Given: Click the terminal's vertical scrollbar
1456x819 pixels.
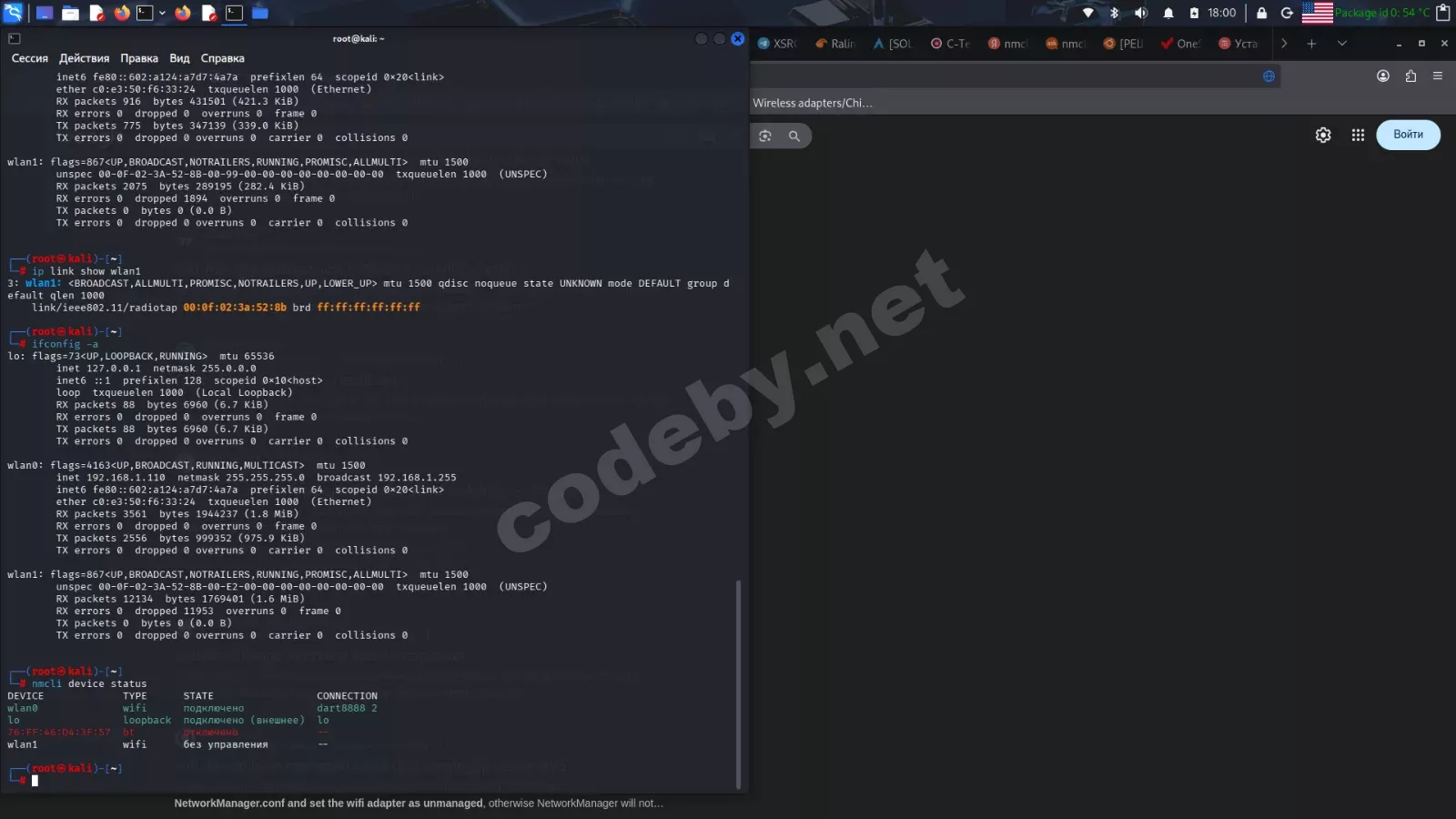Looking at the screenshot, I should click(x=738, y=683).
